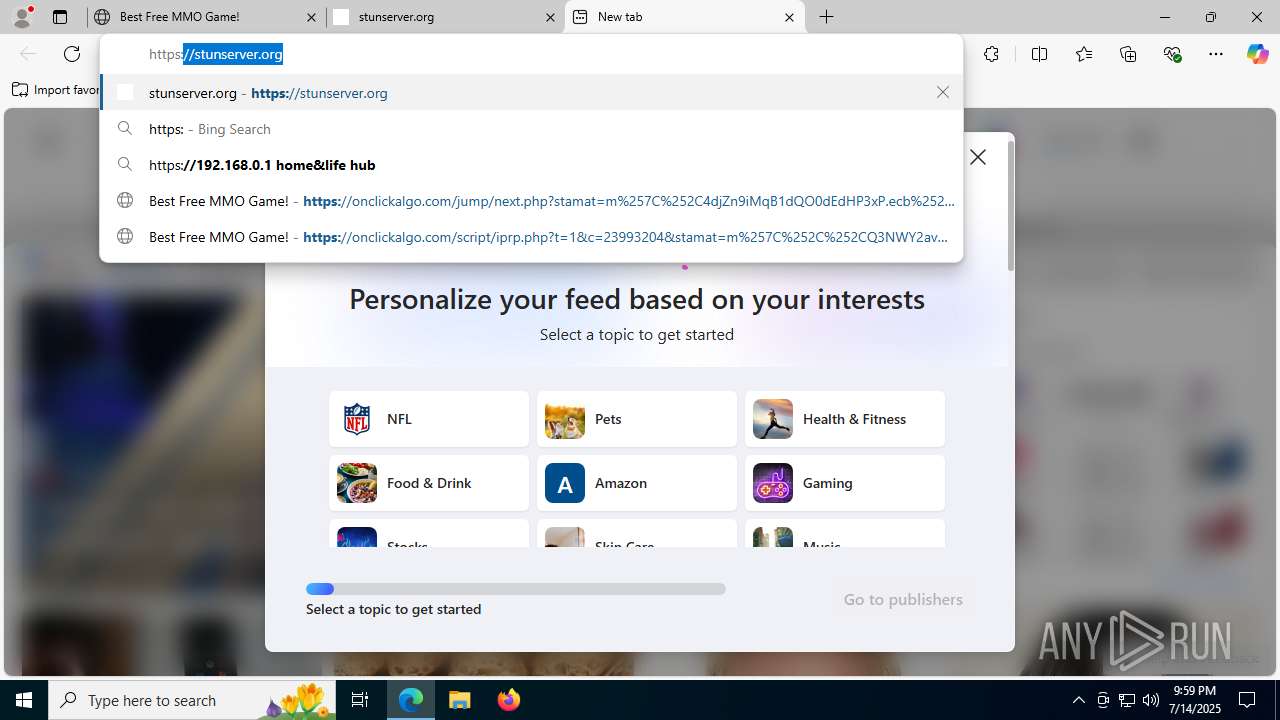
Task: Close the stunserver.org tab
Action: 550,17
